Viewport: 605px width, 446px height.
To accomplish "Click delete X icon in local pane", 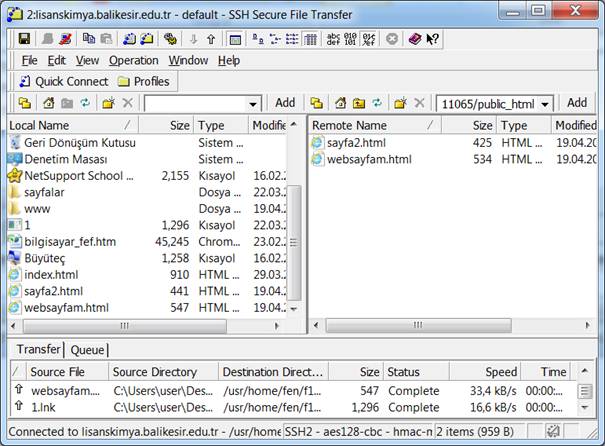I will click(127, 103).
